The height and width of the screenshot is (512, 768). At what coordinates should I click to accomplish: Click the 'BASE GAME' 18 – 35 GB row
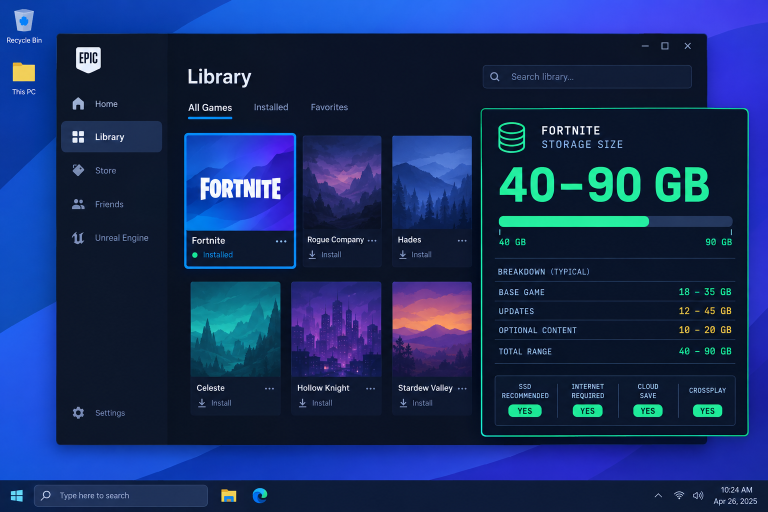(x=615, y=292)
